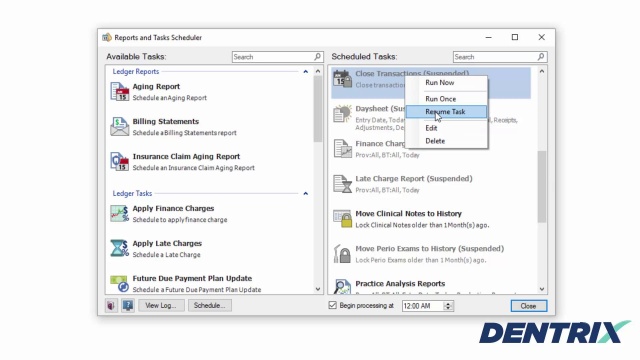The height and width of the screenshot is (360, 640).
Task: Click the Schedule... button
Action: 209,305
